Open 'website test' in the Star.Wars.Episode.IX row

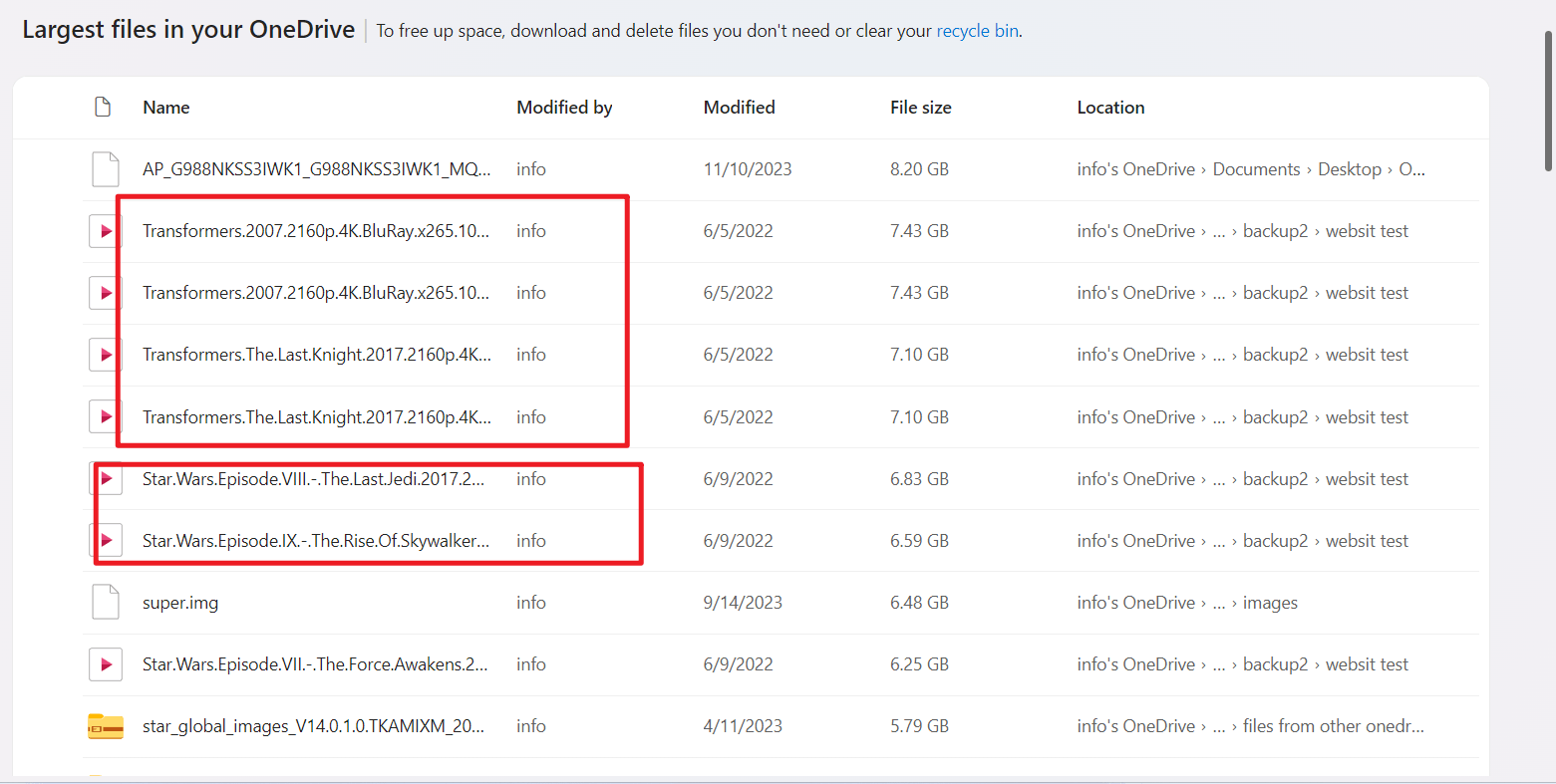[1367, 541]
